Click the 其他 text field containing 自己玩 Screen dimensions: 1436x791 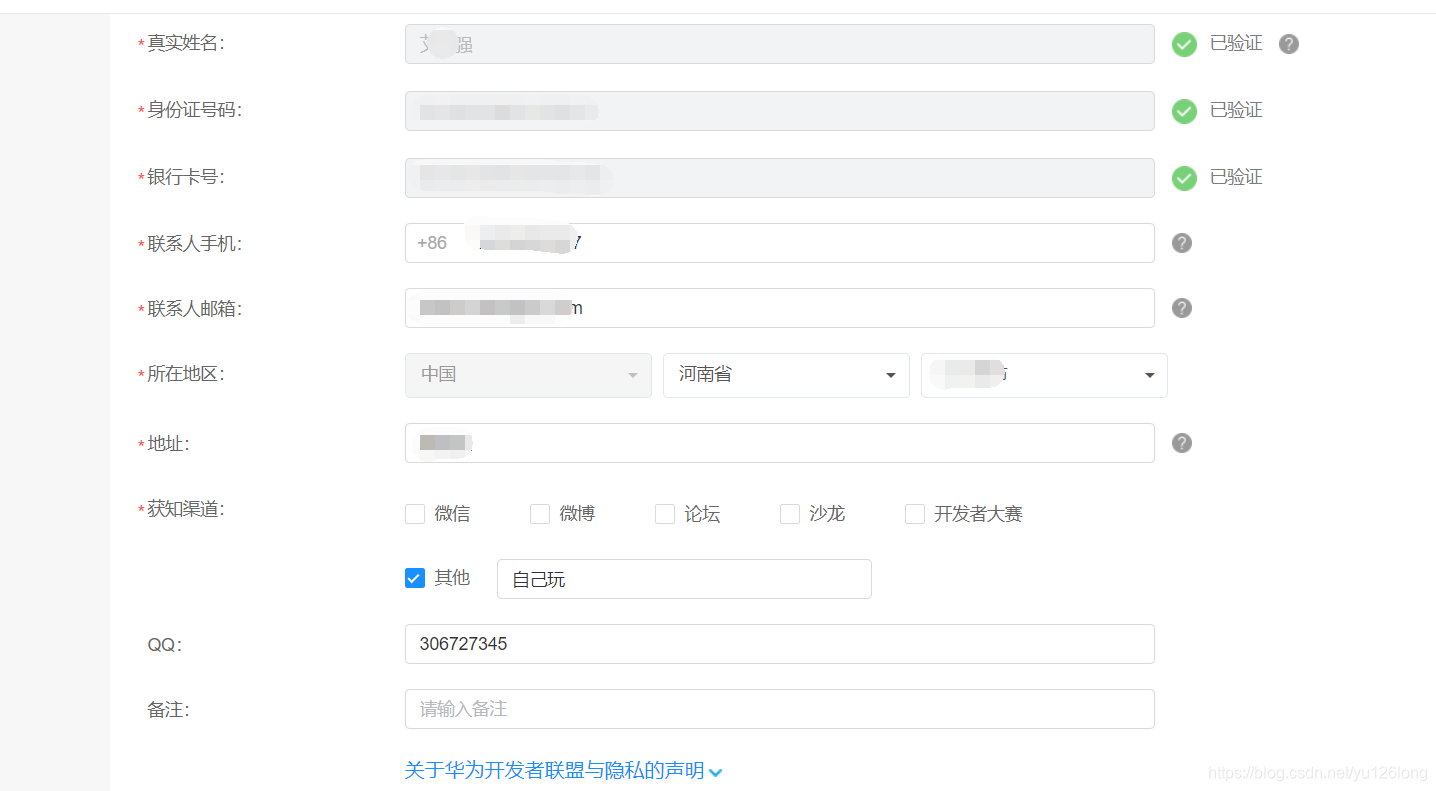(x=684, y=579)
